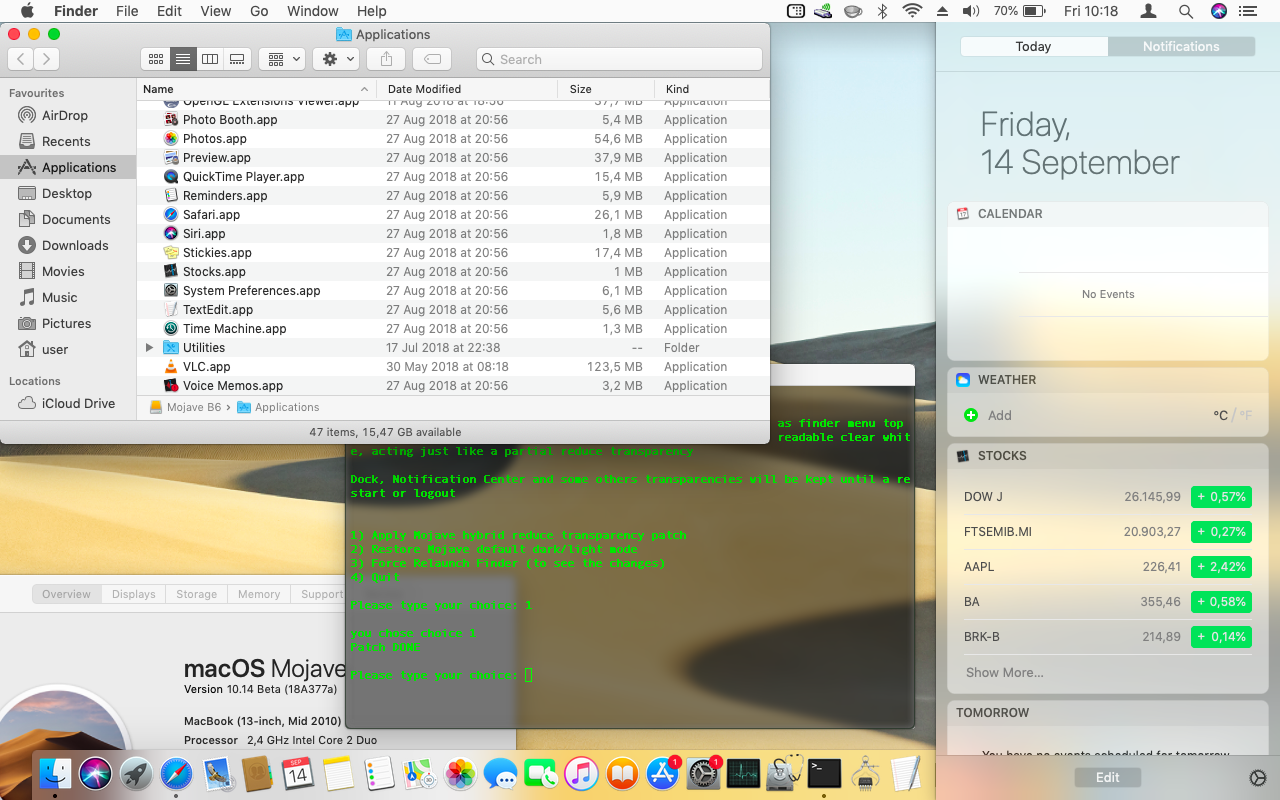The width and height of the screenshot is (1280, 800).
Task: Open the fast user switching menu
Action: [1149, 11]
